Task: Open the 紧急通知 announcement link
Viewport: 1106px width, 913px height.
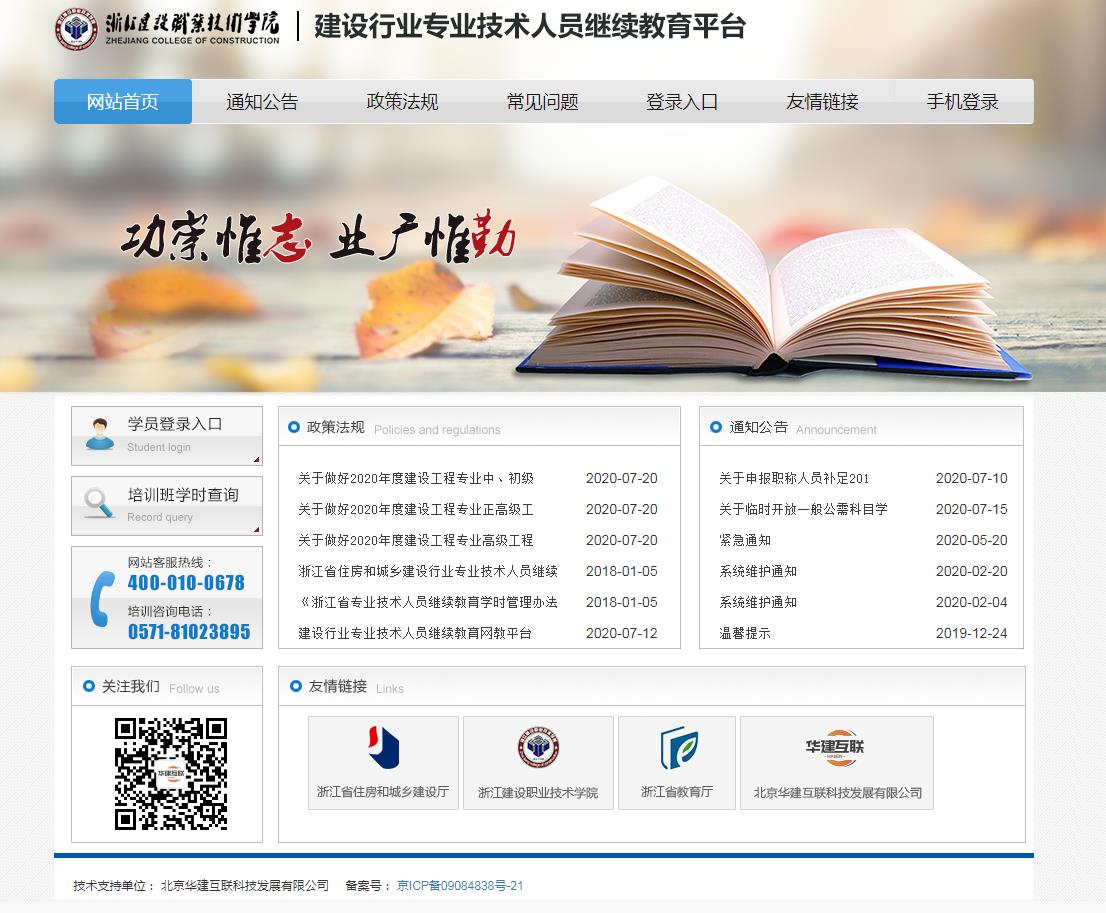Action: 745,540
